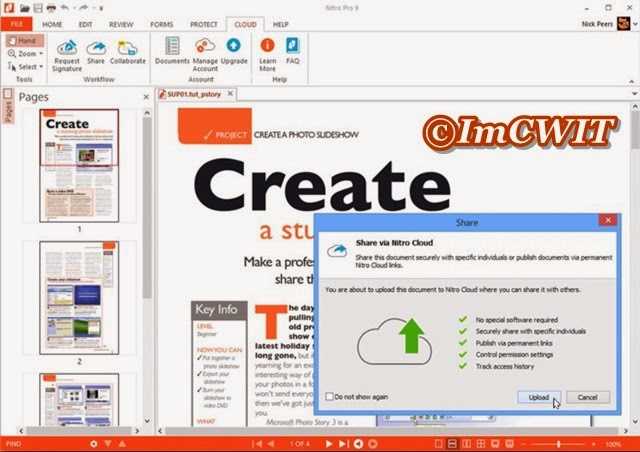The height and width of the screenshot is (452, 640).
Task: Click the zoom in plus button
Action: pyautogui.click(x=593, y=444)
